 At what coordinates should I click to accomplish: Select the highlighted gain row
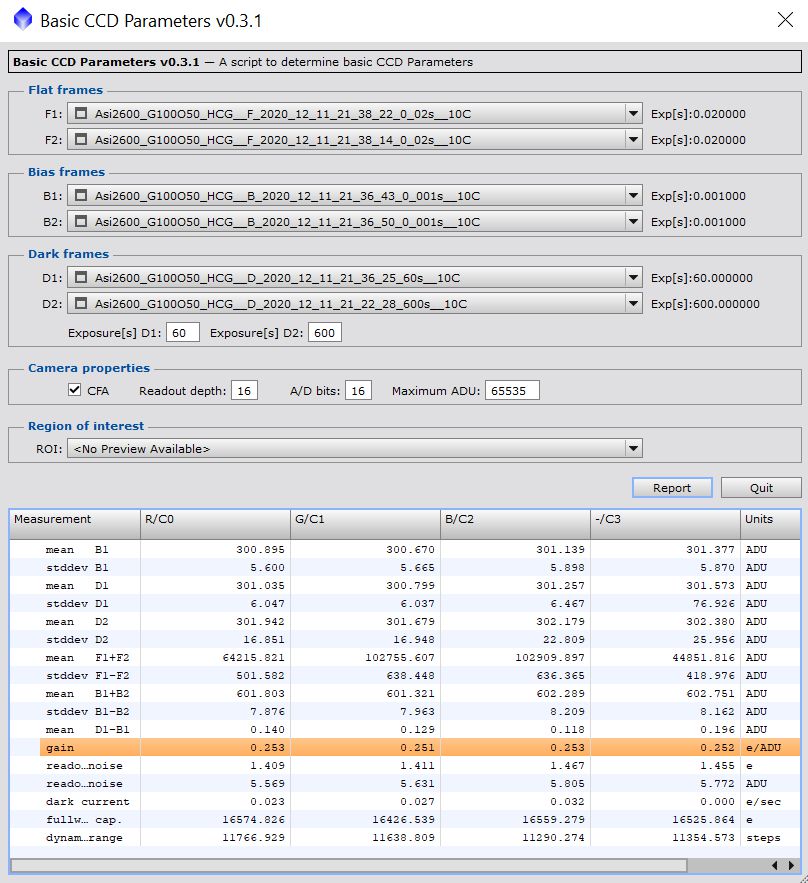point(400,747)
